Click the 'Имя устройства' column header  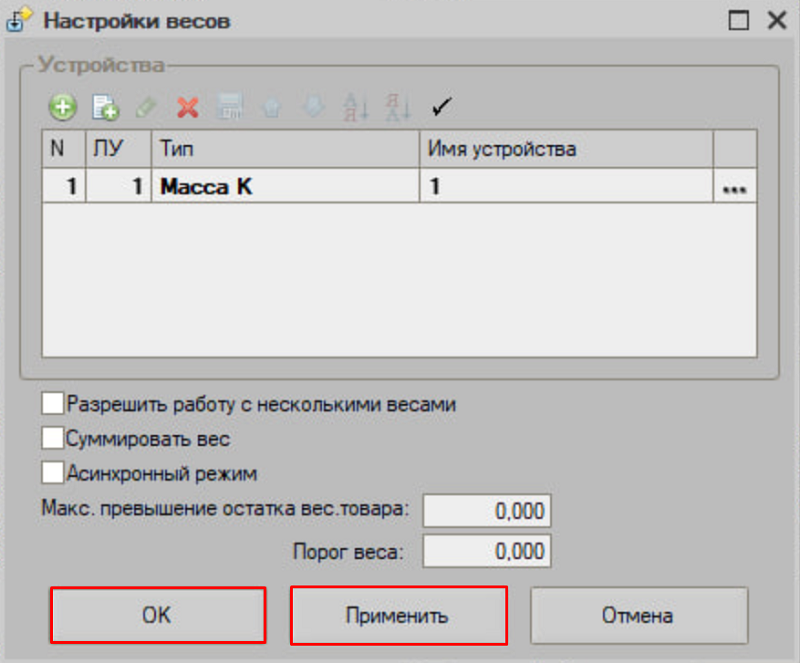565,149
